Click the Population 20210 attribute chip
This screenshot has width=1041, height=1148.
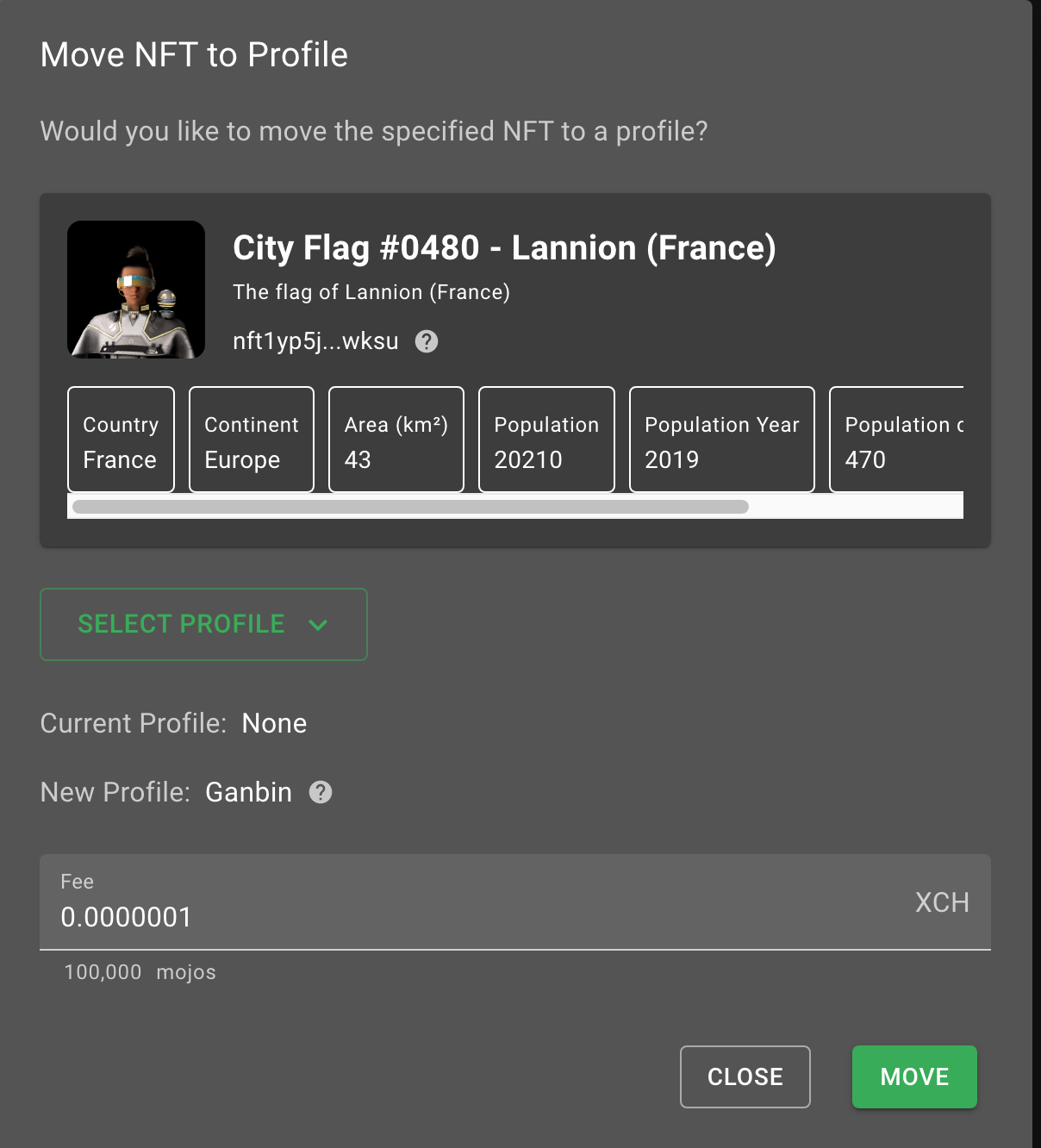point(545,440)
